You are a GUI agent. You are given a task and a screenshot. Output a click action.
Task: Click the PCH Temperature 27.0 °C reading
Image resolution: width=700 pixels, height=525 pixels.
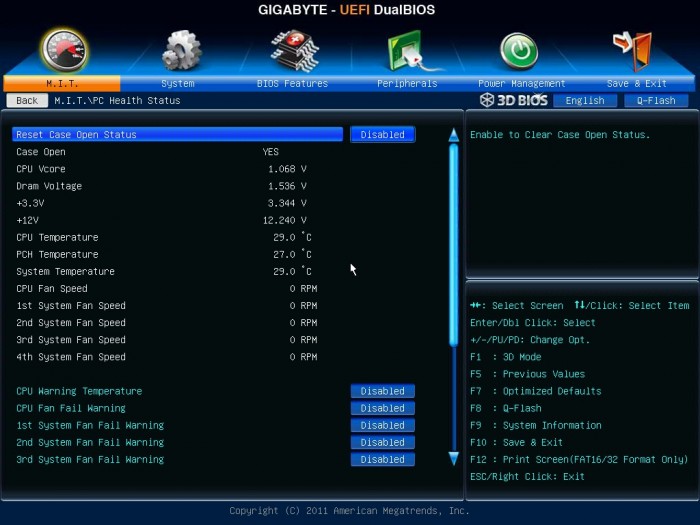point(292,254)
